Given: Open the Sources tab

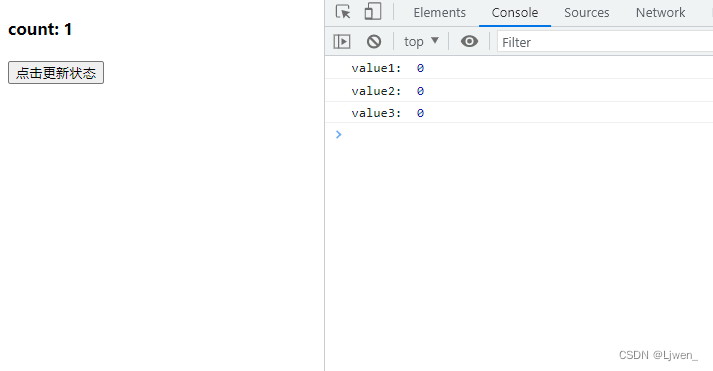Looking at the screenshot, I should [587, 12].
